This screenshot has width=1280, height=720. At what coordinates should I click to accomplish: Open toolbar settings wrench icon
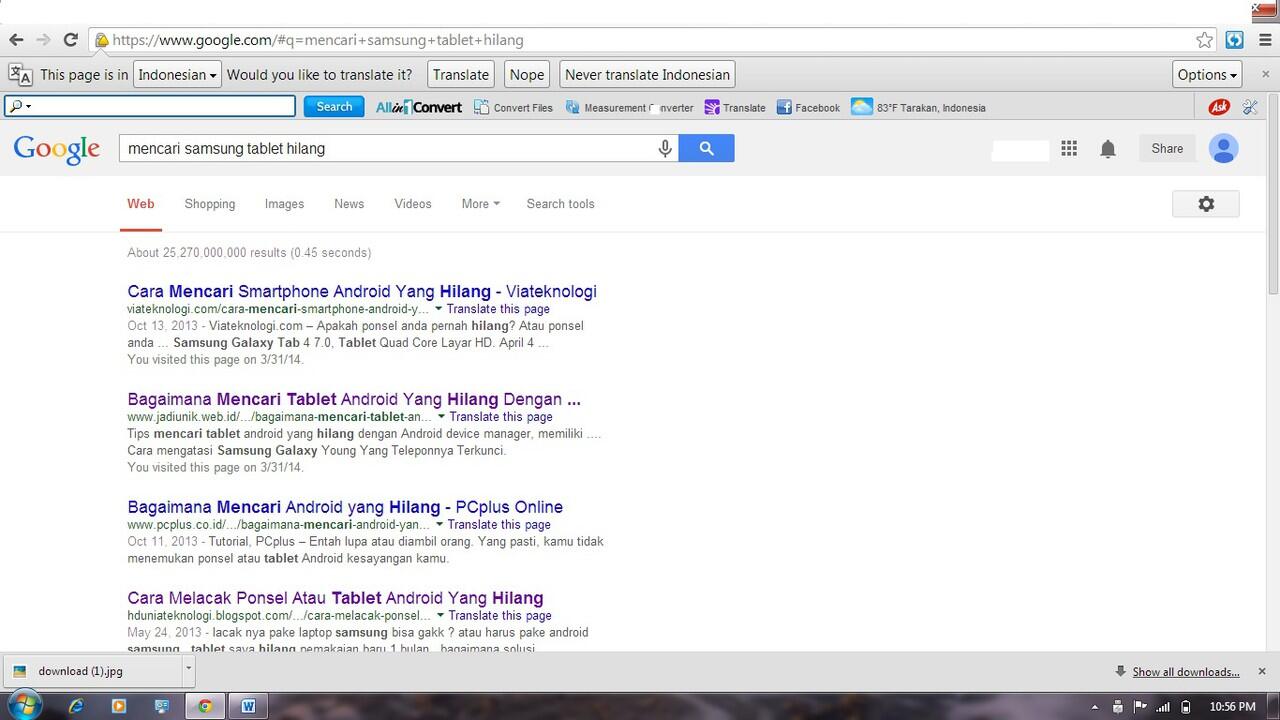[x=1250, y=107]
